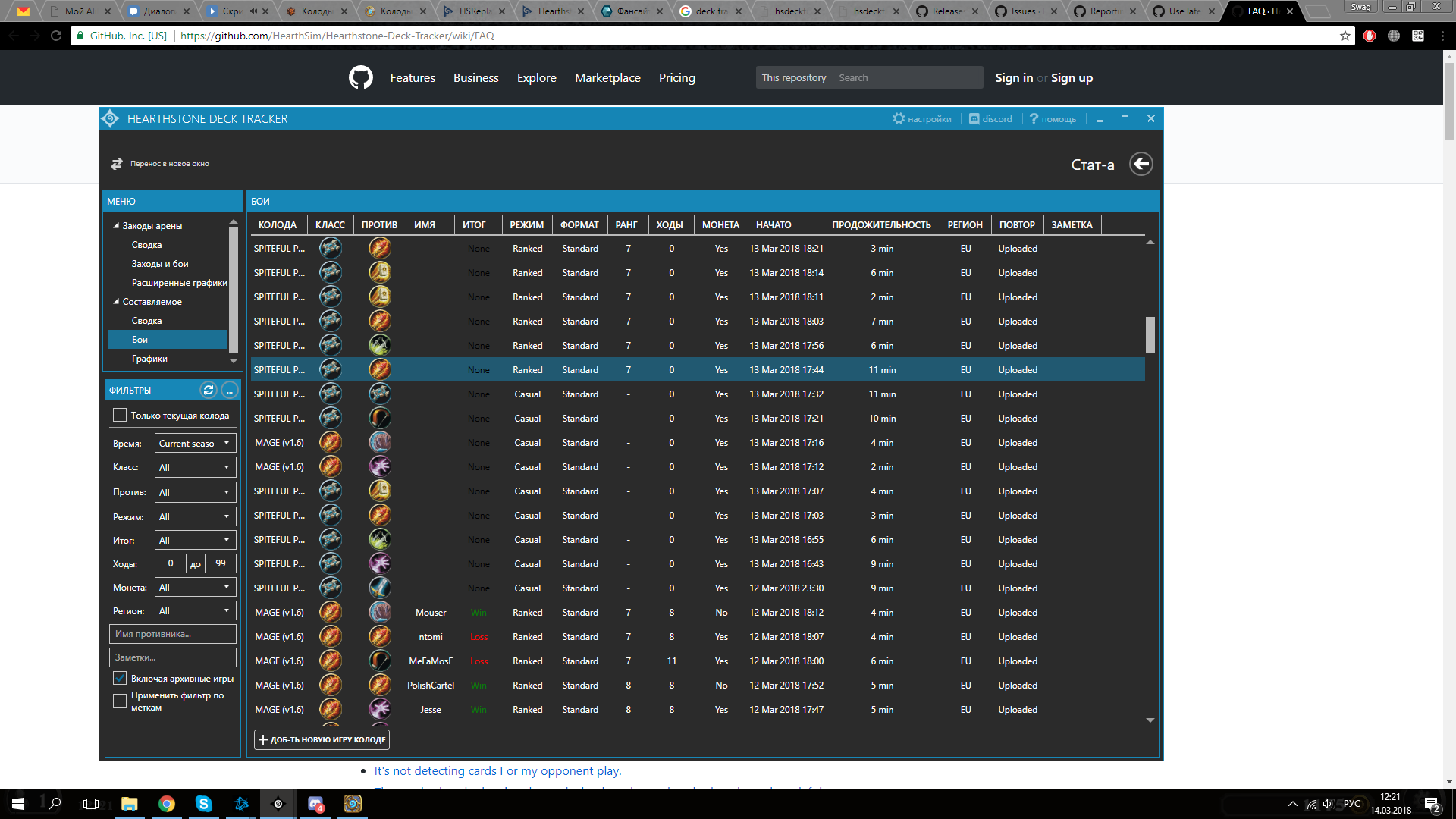Image resolution: width=1456 pixels, height=819 pixels.
Task: Click opponent icon in 17:56 game row
Action: [x=380, y=345]
